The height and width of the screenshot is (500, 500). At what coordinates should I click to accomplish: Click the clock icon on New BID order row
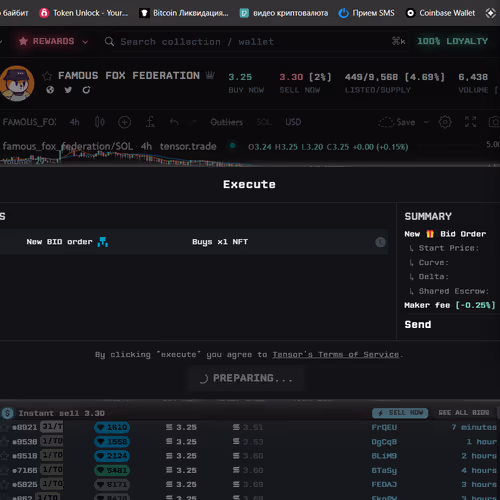[380, 242]
